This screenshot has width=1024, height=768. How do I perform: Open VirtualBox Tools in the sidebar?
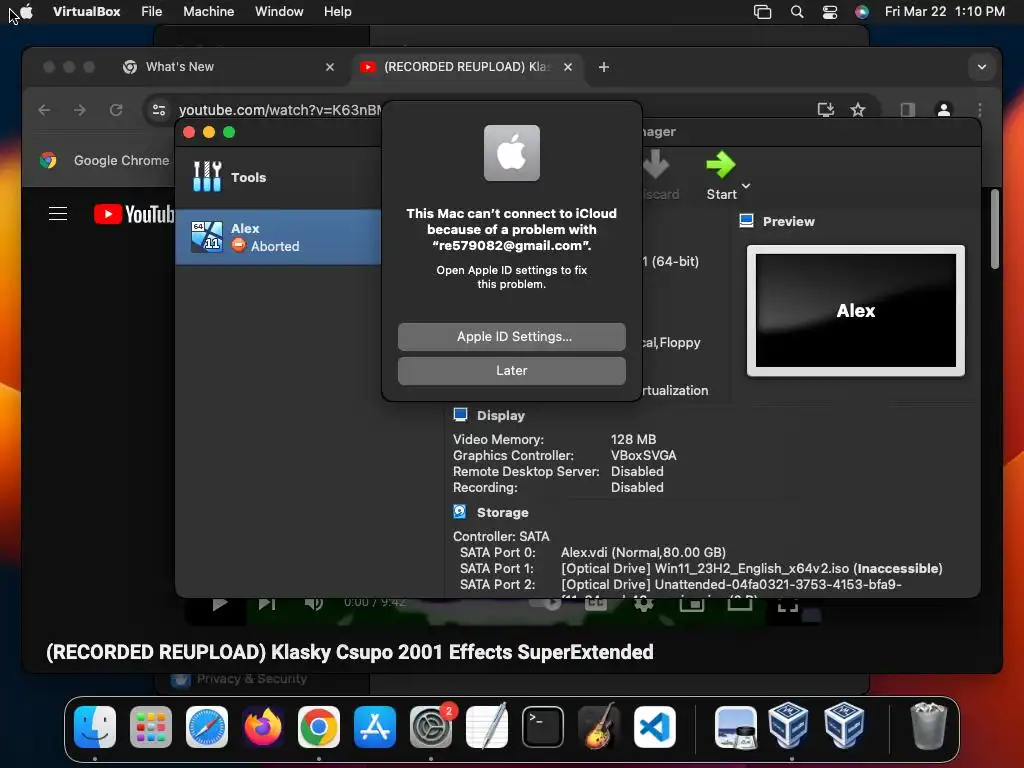278,177
